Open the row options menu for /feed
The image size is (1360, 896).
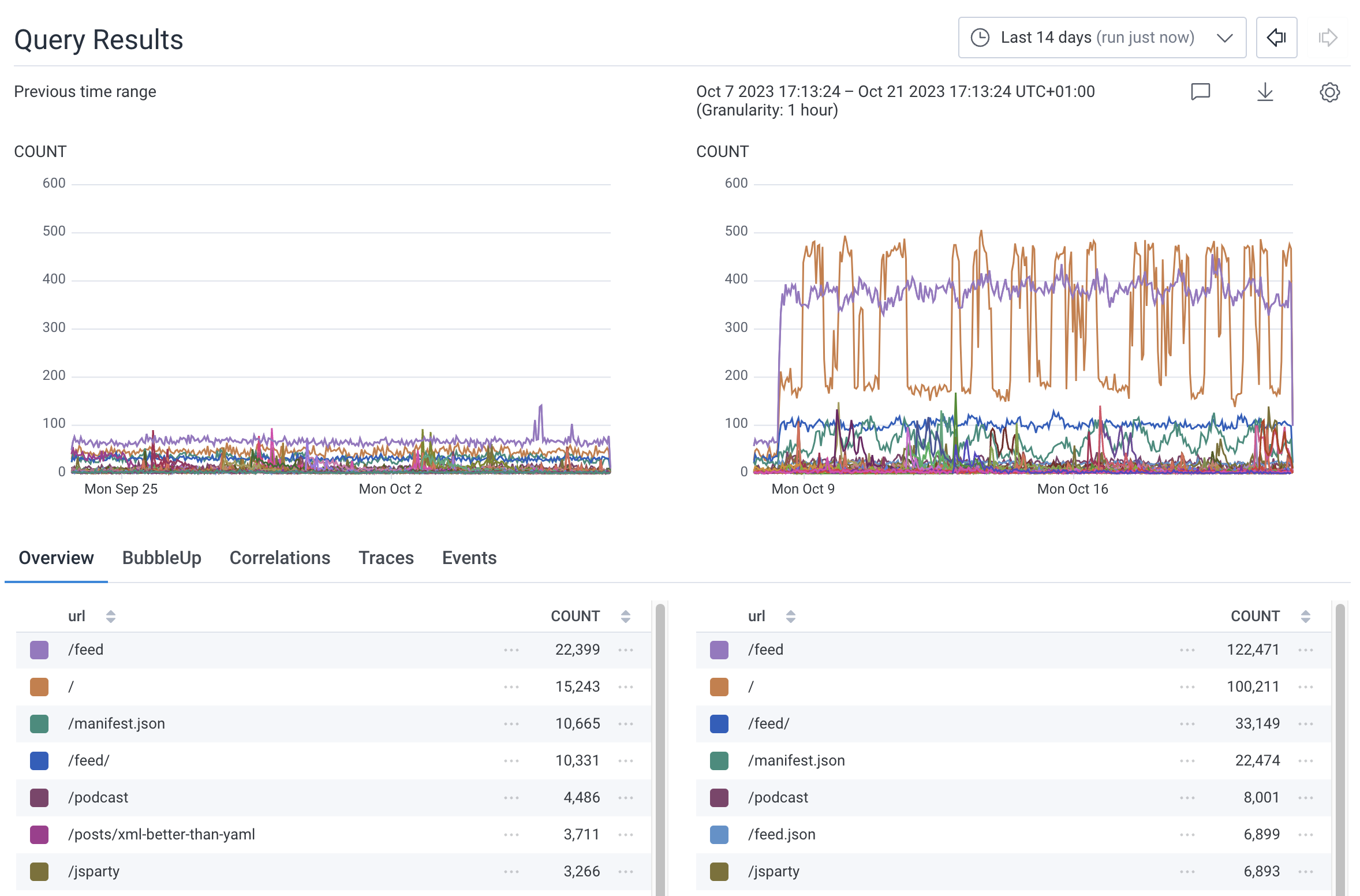(x=511, y=649)
